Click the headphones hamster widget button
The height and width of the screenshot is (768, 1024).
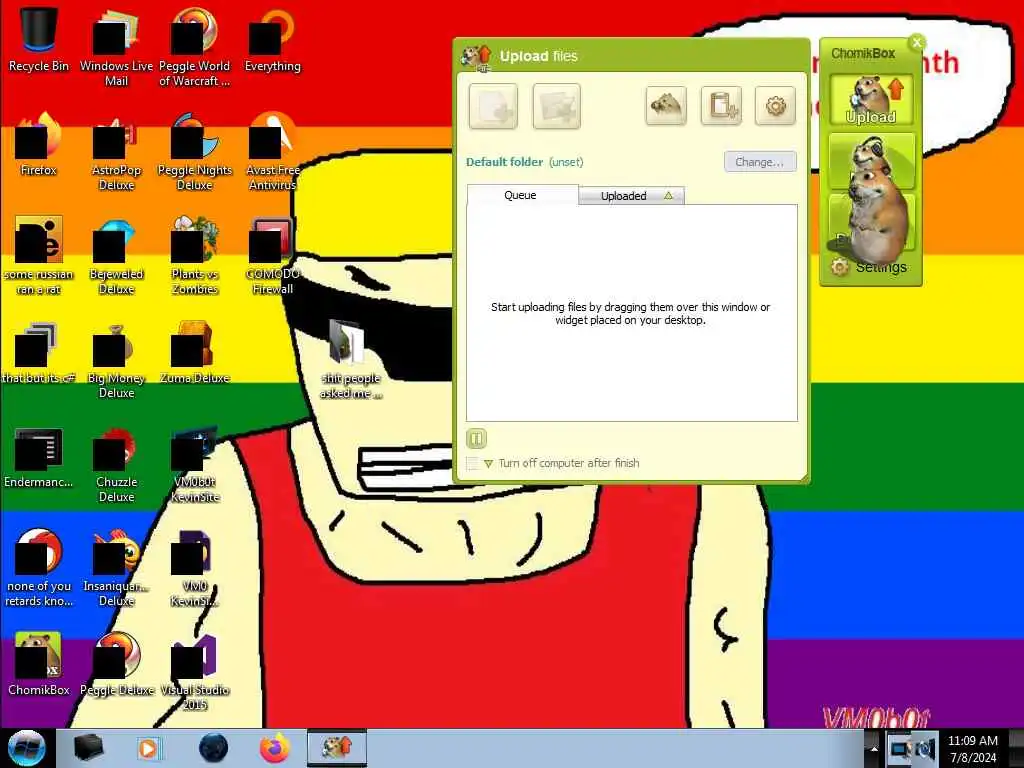coord(871,161)
